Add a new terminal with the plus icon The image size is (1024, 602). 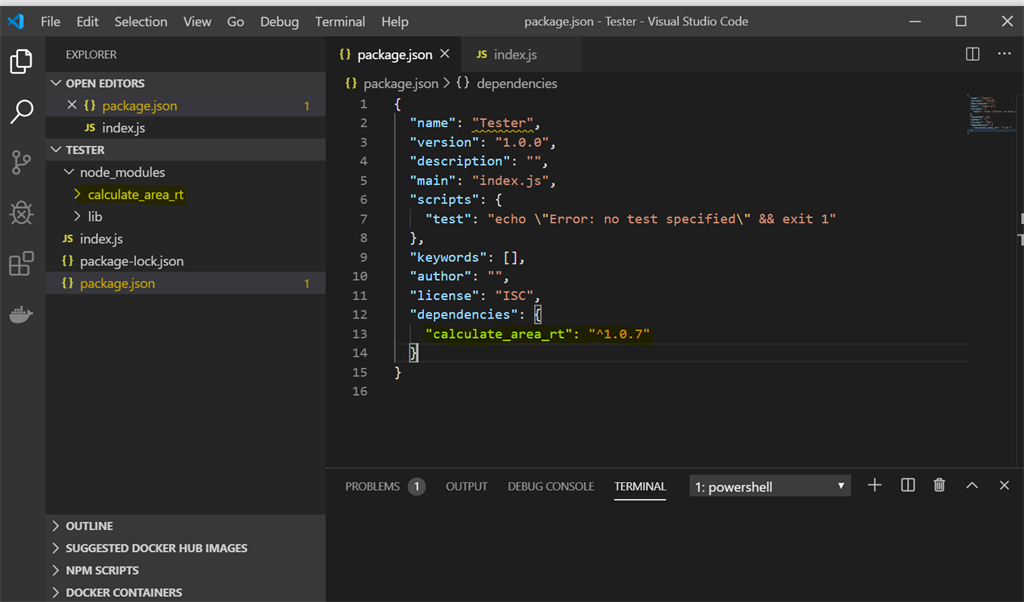pyautogui.click(x=874, y=485)
